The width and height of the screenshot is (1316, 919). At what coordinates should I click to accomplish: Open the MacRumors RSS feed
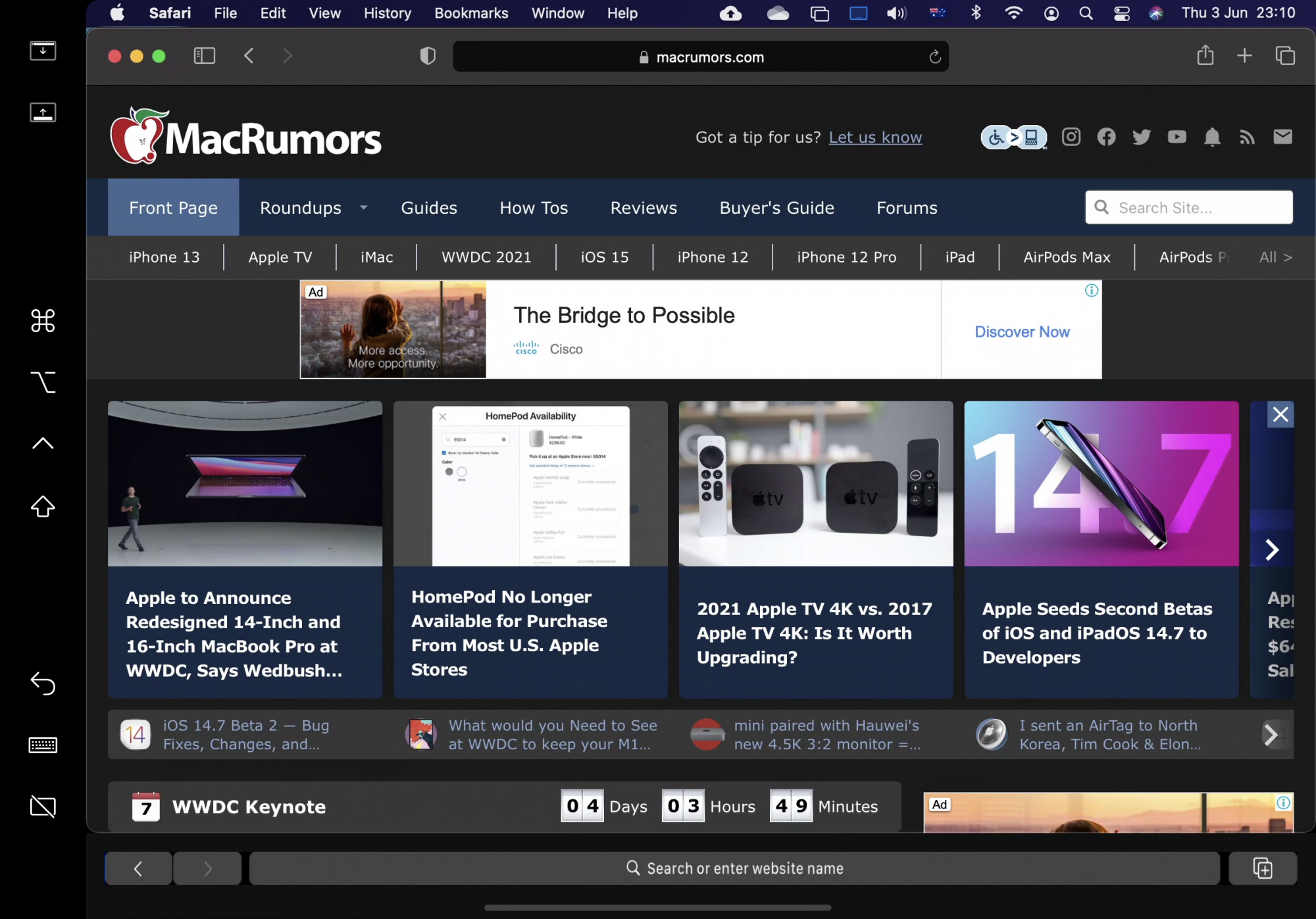[1247, 137]
